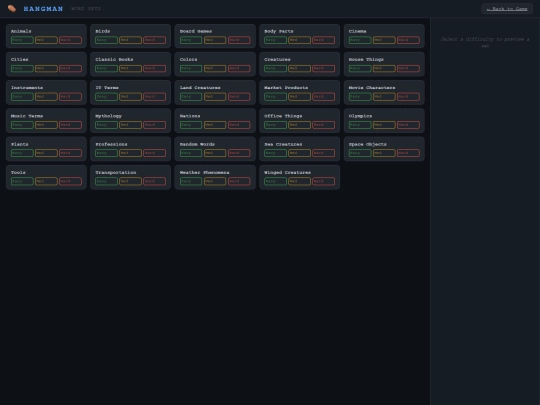Select Hard for Professions
This screenshot has width=540, height=405.
pyautogui.click(x=155, y=153)
